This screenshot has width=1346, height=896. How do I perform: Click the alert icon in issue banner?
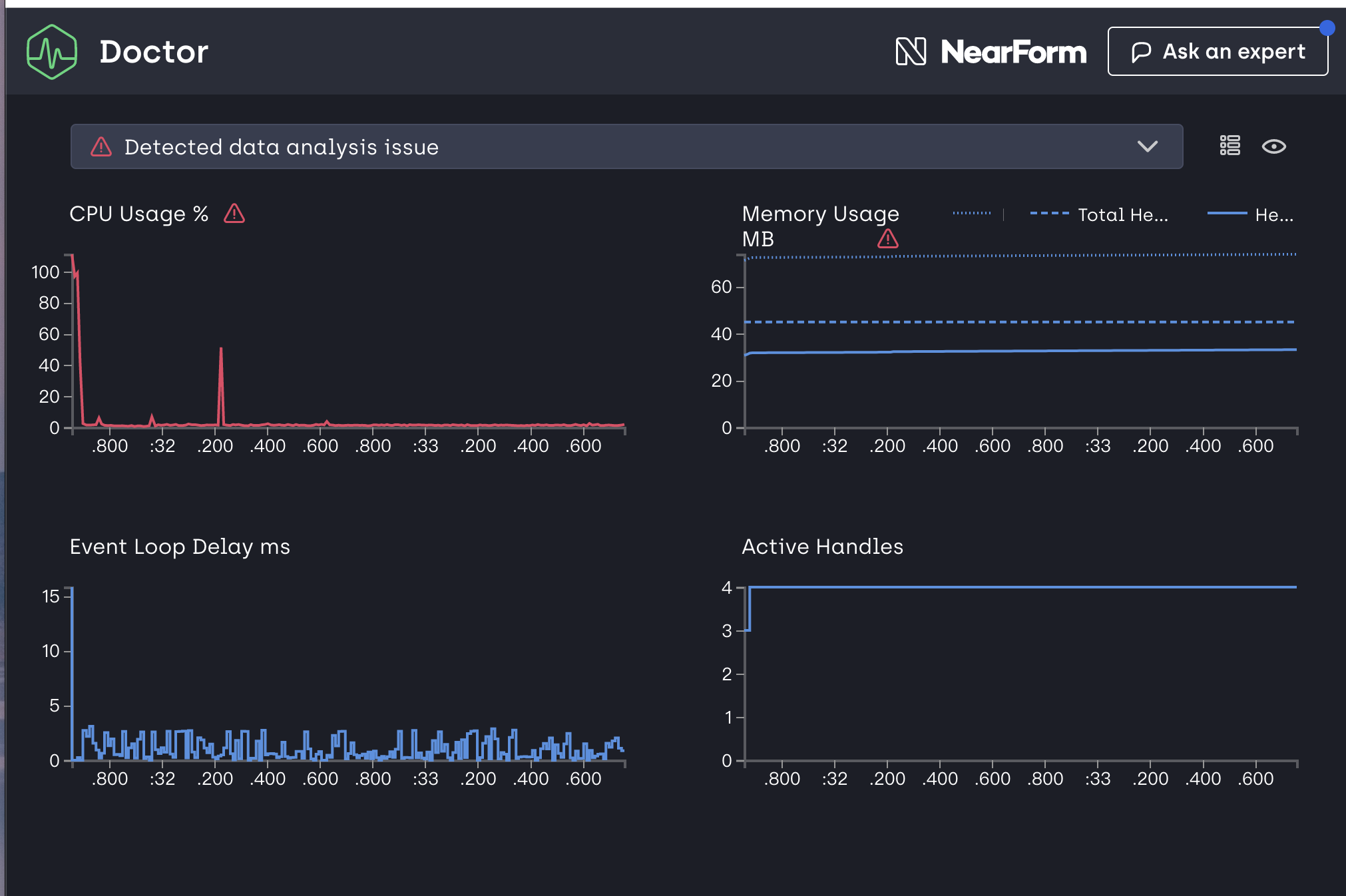(101, 146)
